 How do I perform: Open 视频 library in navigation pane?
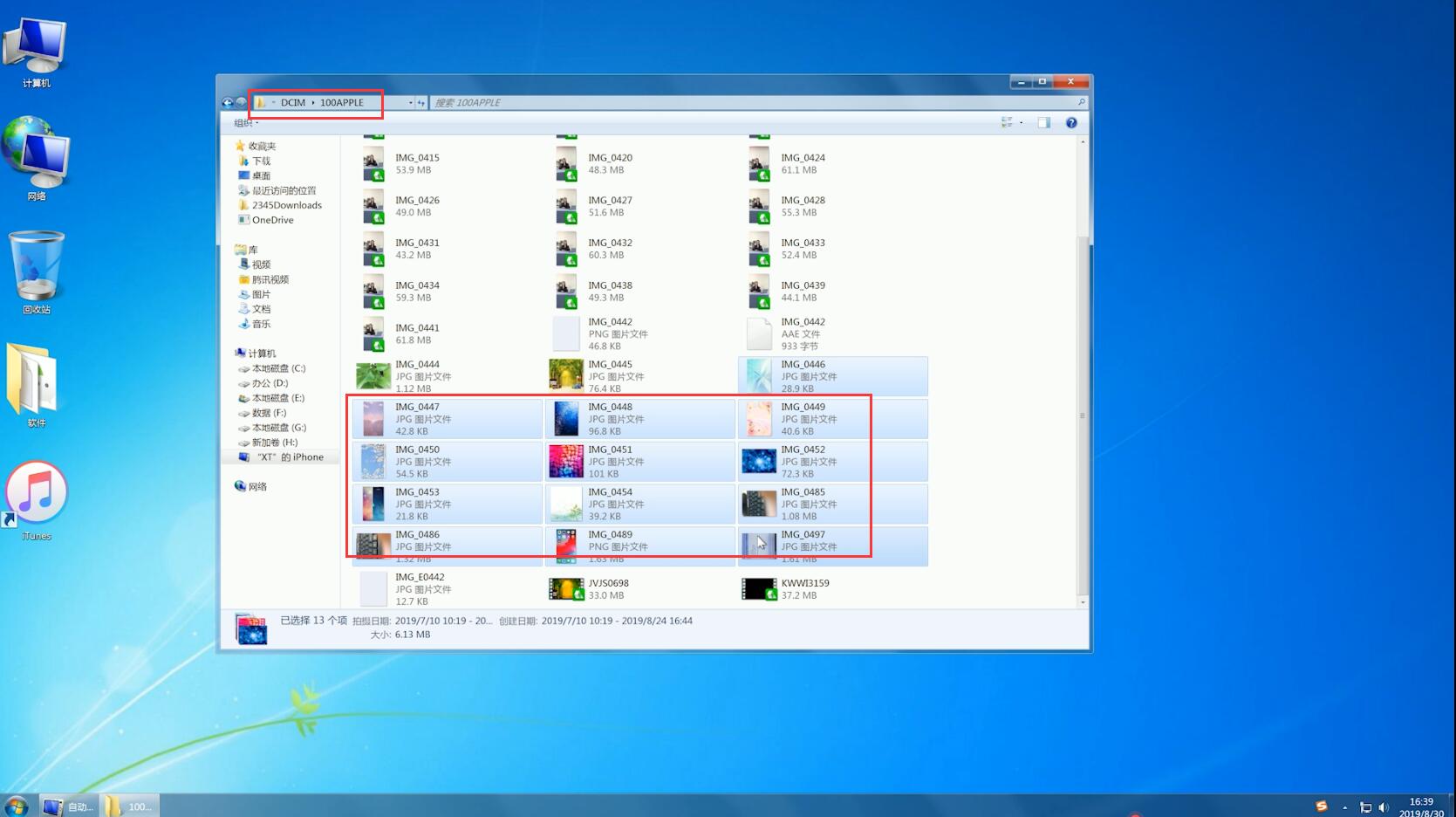click(254, 264)
